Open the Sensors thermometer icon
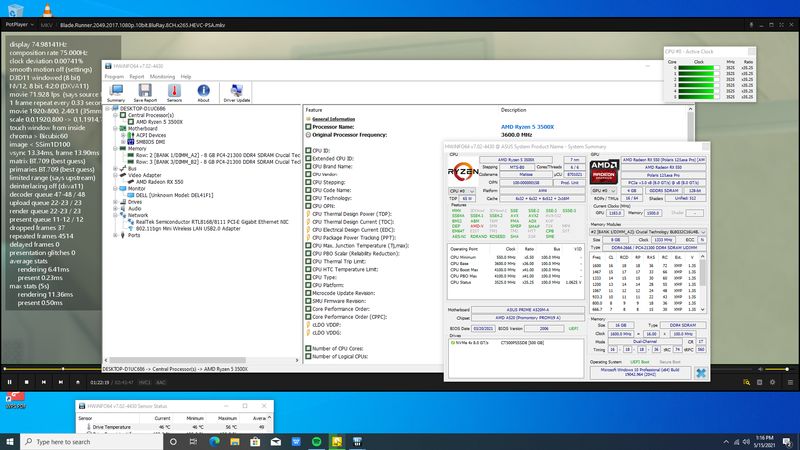The width and height of the screenshot is (800, 450). click(174, 93)
